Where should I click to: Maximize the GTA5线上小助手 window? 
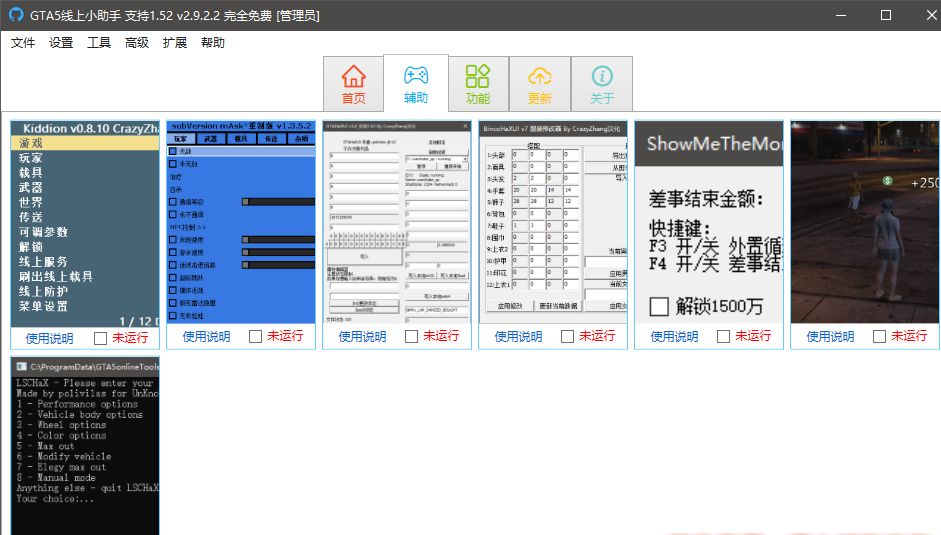coord(886,15)
